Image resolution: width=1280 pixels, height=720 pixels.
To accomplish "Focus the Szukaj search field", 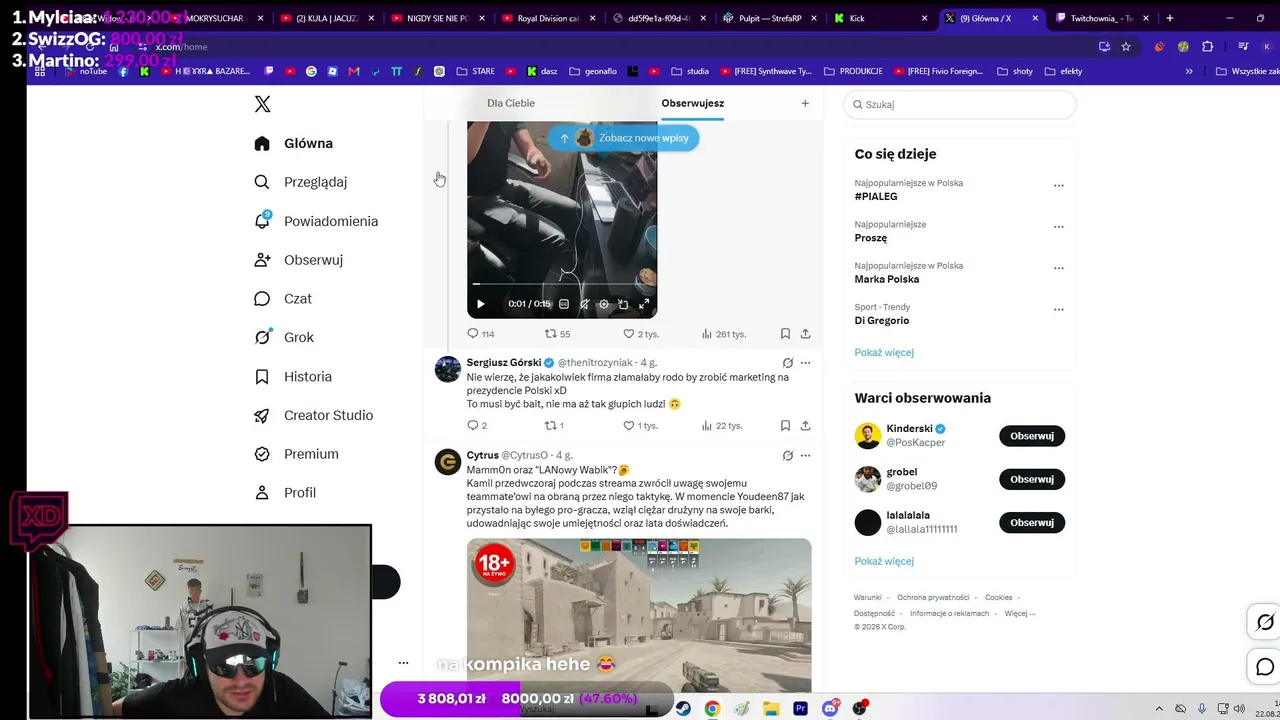I will (x=960, y=104).
